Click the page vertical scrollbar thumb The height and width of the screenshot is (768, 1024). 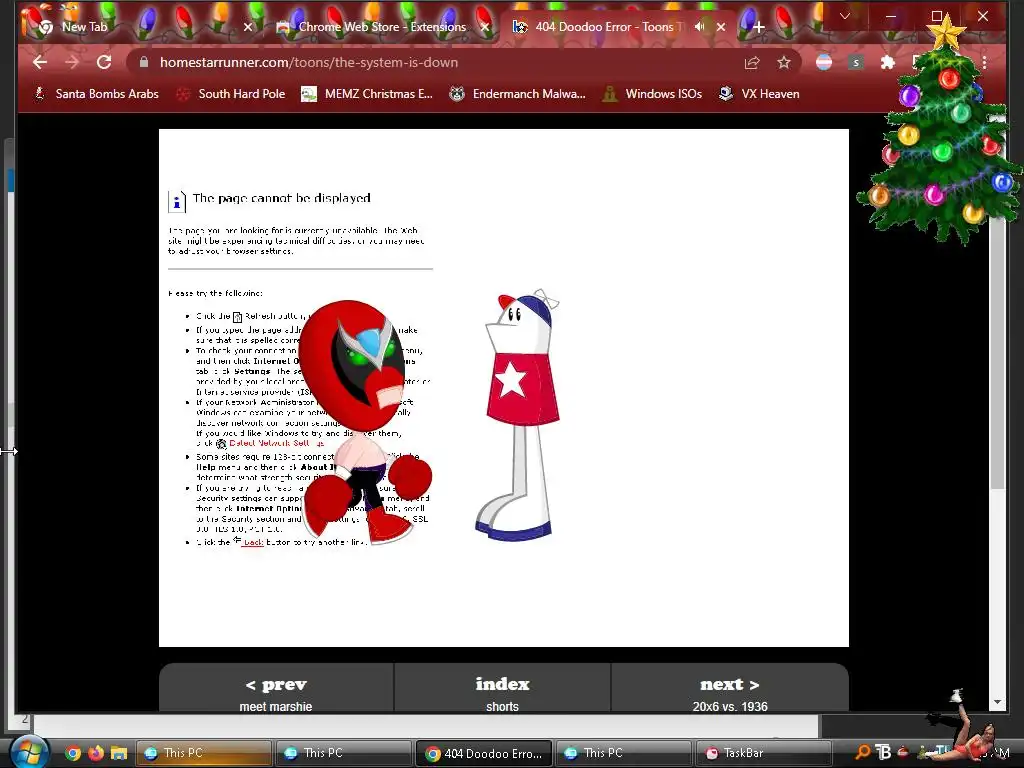click(x=997, y=353)
